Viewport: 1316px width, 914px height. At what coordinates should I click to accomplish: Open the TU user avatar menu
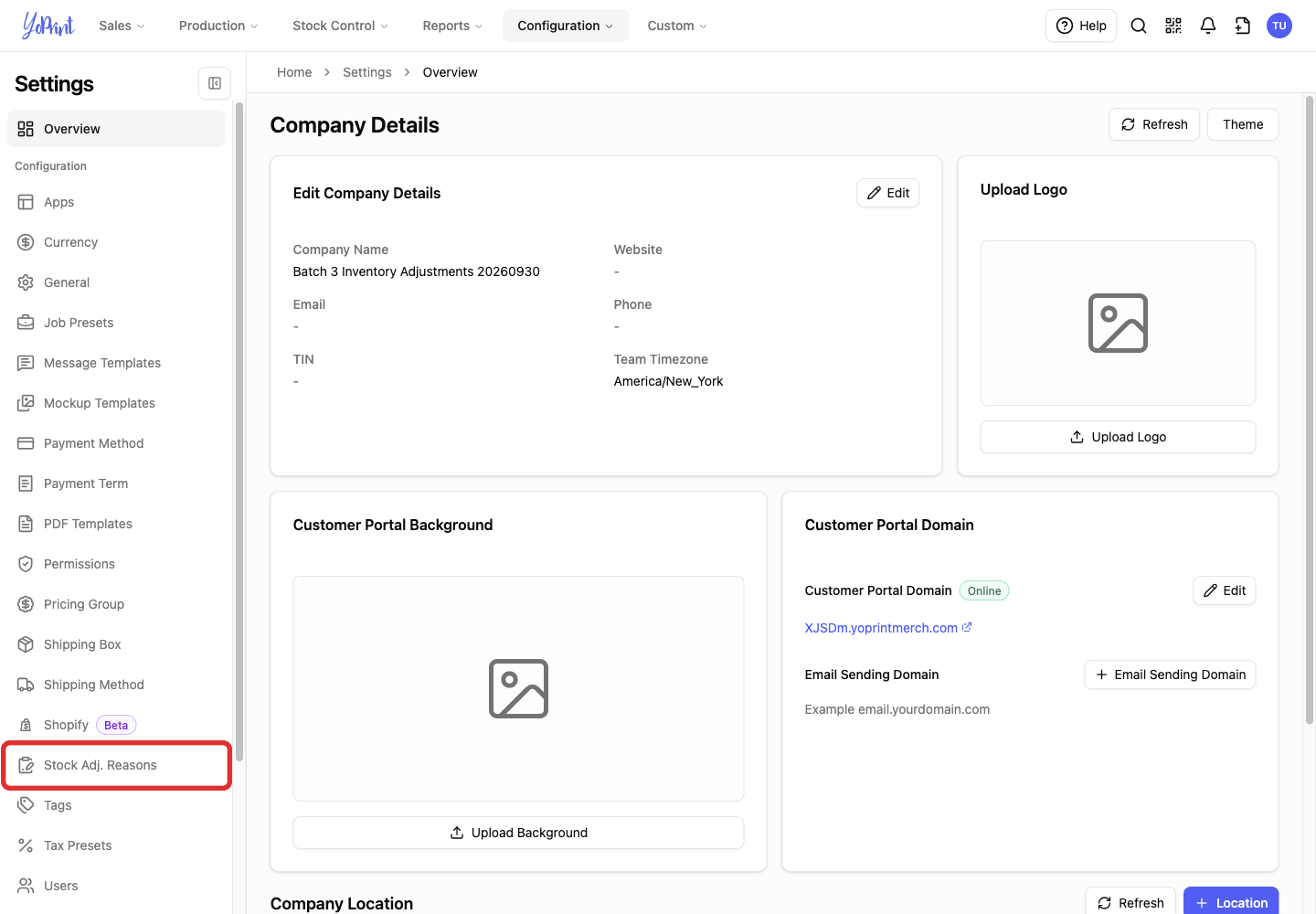click(x=1279, y=26)
